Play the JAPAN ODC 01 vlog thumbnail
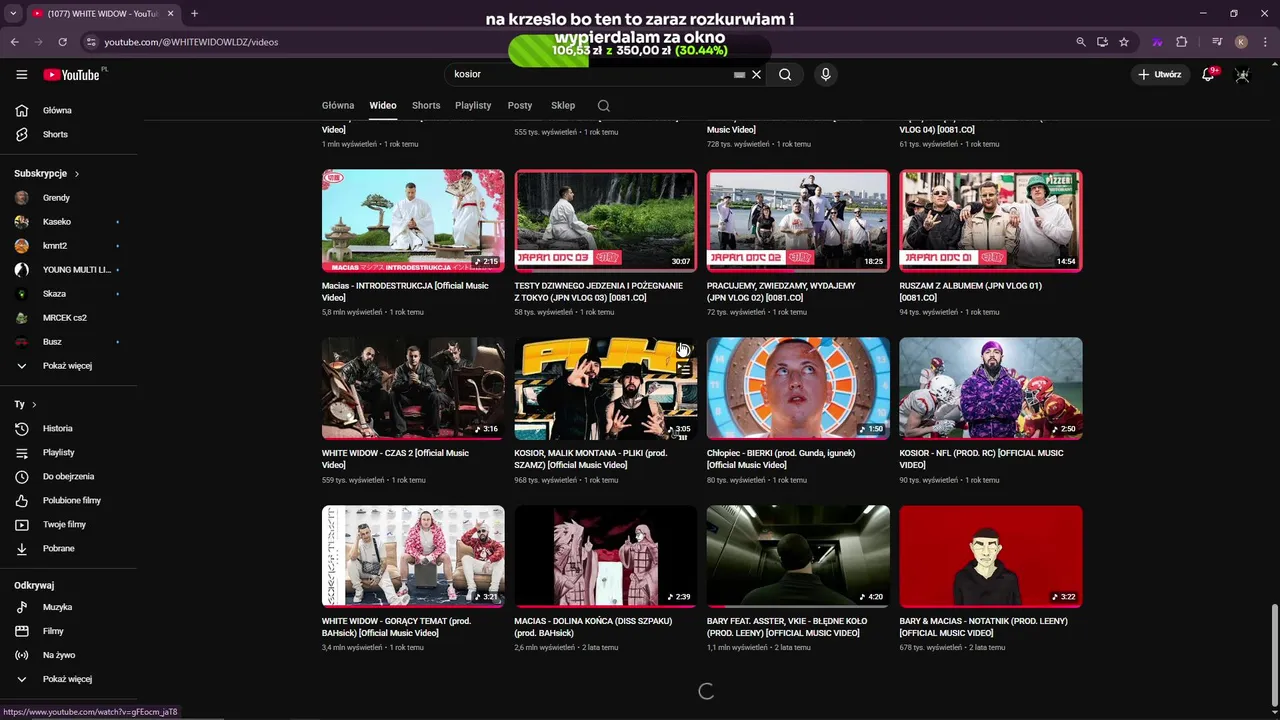The height and width of the screenshot is (720, 1280). click(991, 221)
